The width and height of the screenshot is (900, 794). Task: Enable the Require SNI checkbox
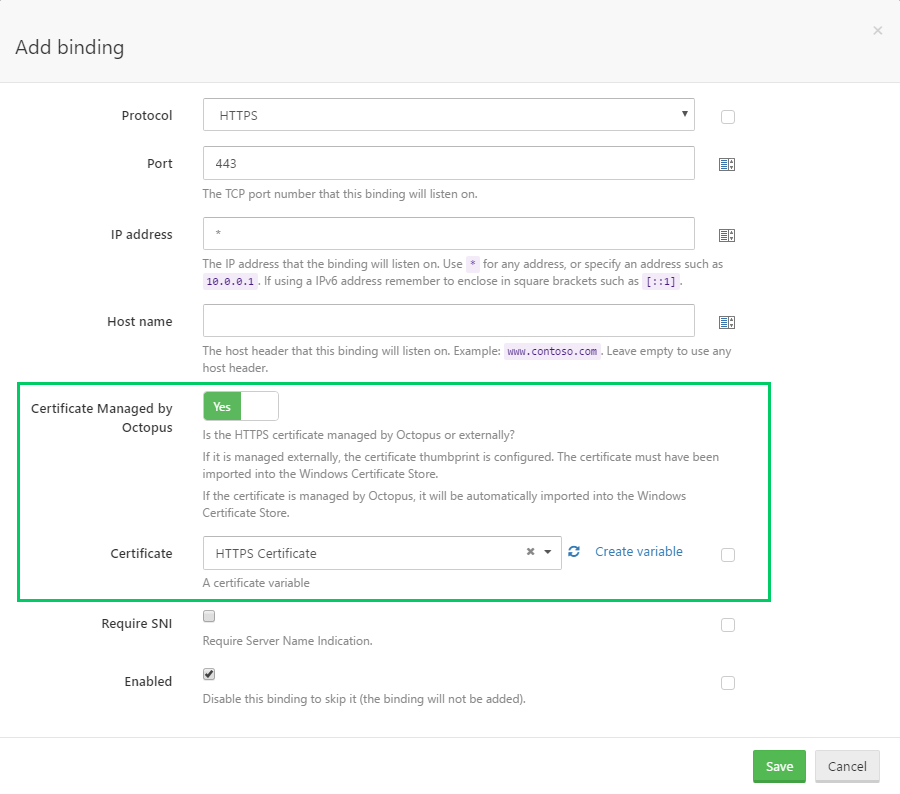point(208,615)
